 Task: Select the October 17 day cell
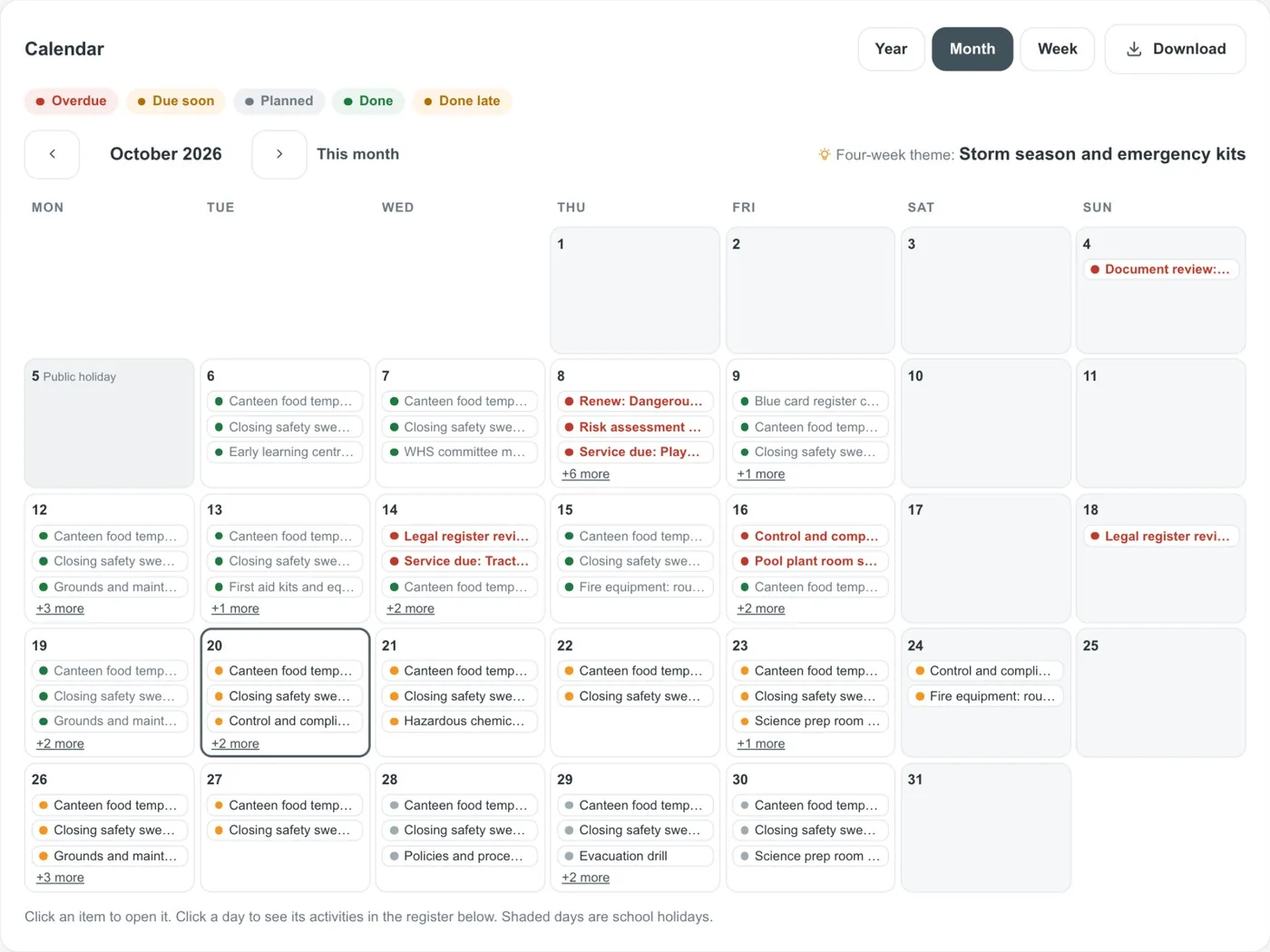click(985, 558)
